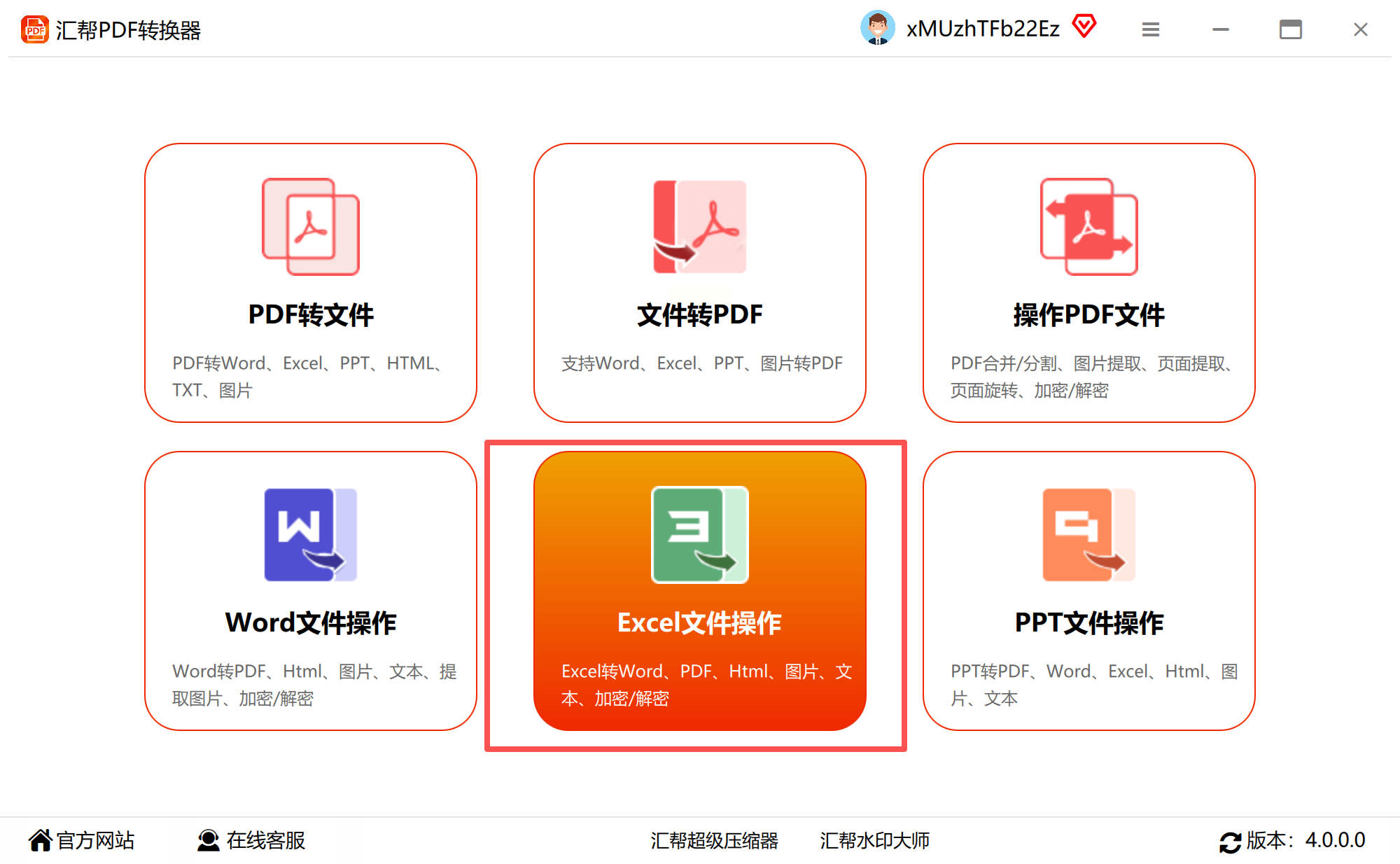Viewport: 1400px width, 864px height.
Task: Select the Excel文件操作 card title
Action: tap(699, 622)
